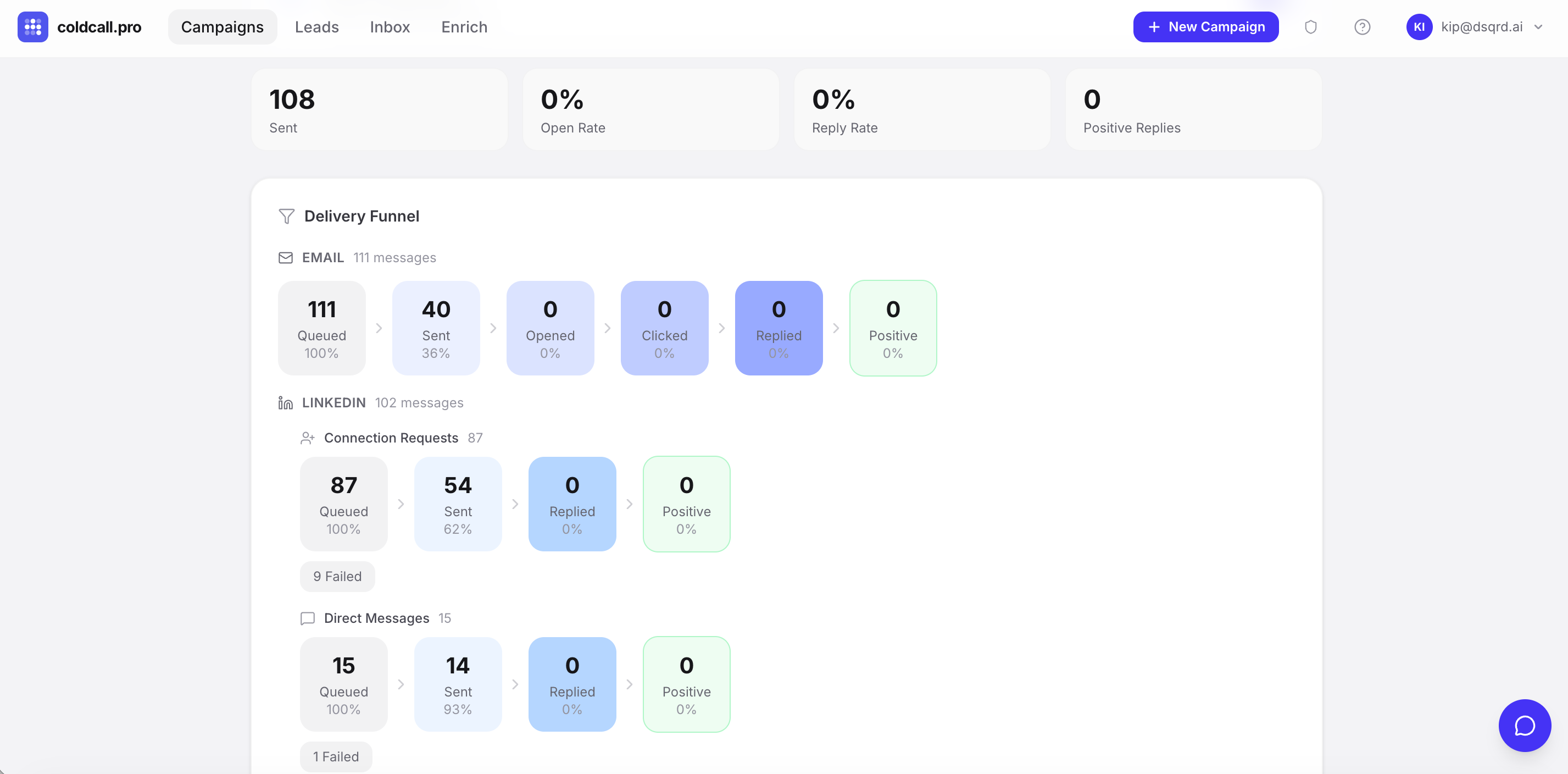Select the Campaigns tab
Screen dimensions: 1568x774
[x=222, y=27]
